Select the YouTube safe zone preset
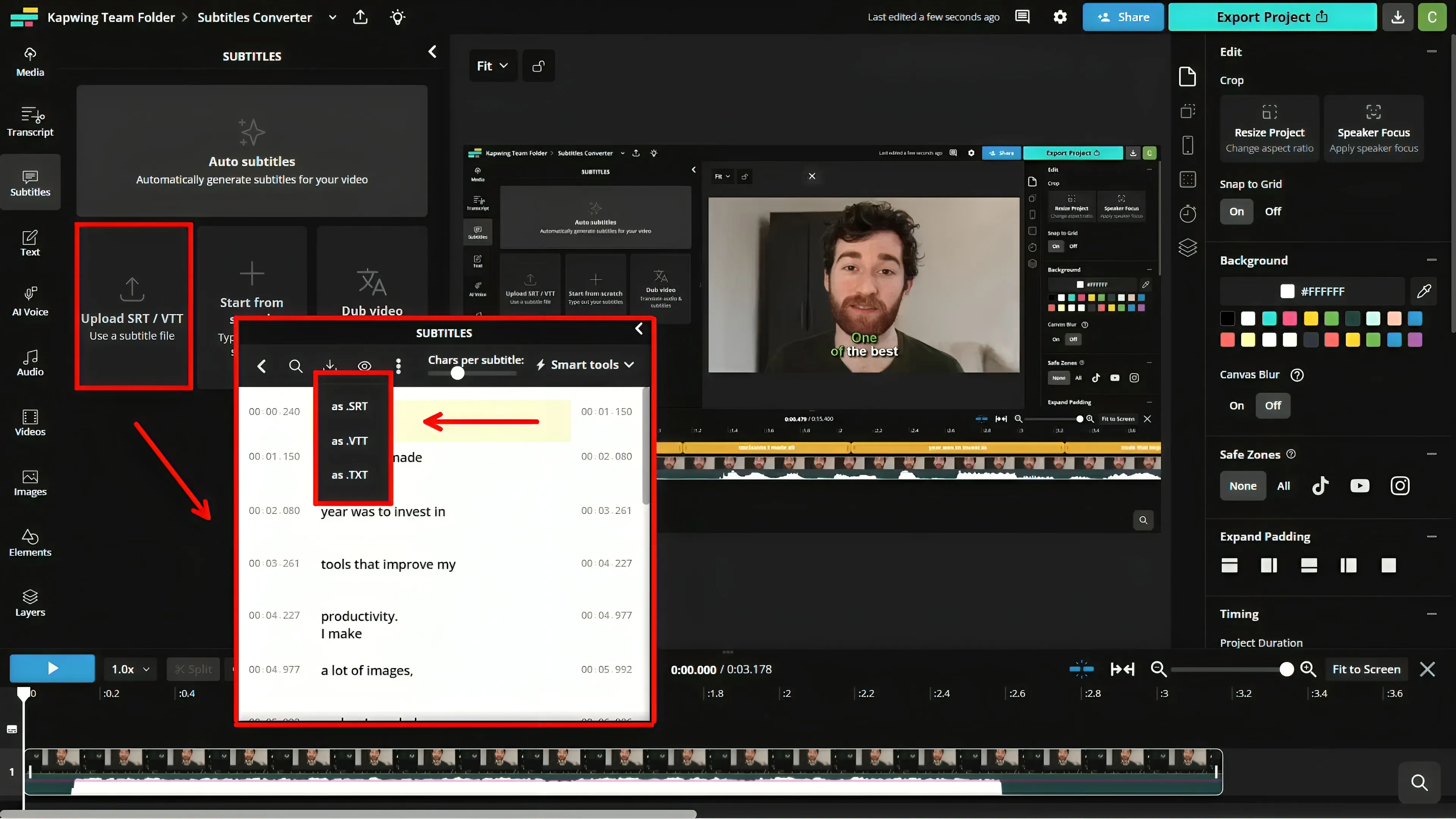Viewport: 1456px width, 819px height. [1359, 485]
